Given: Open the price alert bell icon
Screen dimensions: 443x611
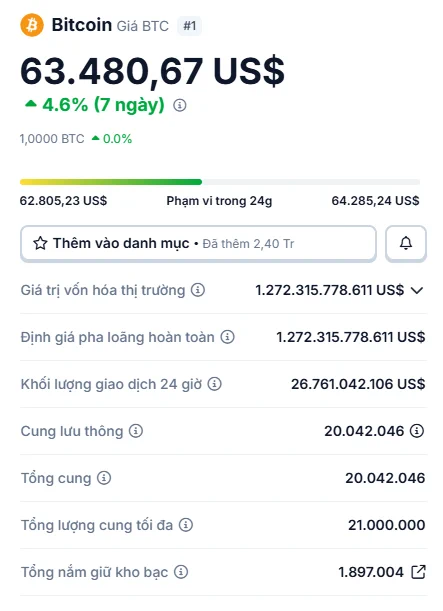Looking at the screenshot, I should (406, 243).
